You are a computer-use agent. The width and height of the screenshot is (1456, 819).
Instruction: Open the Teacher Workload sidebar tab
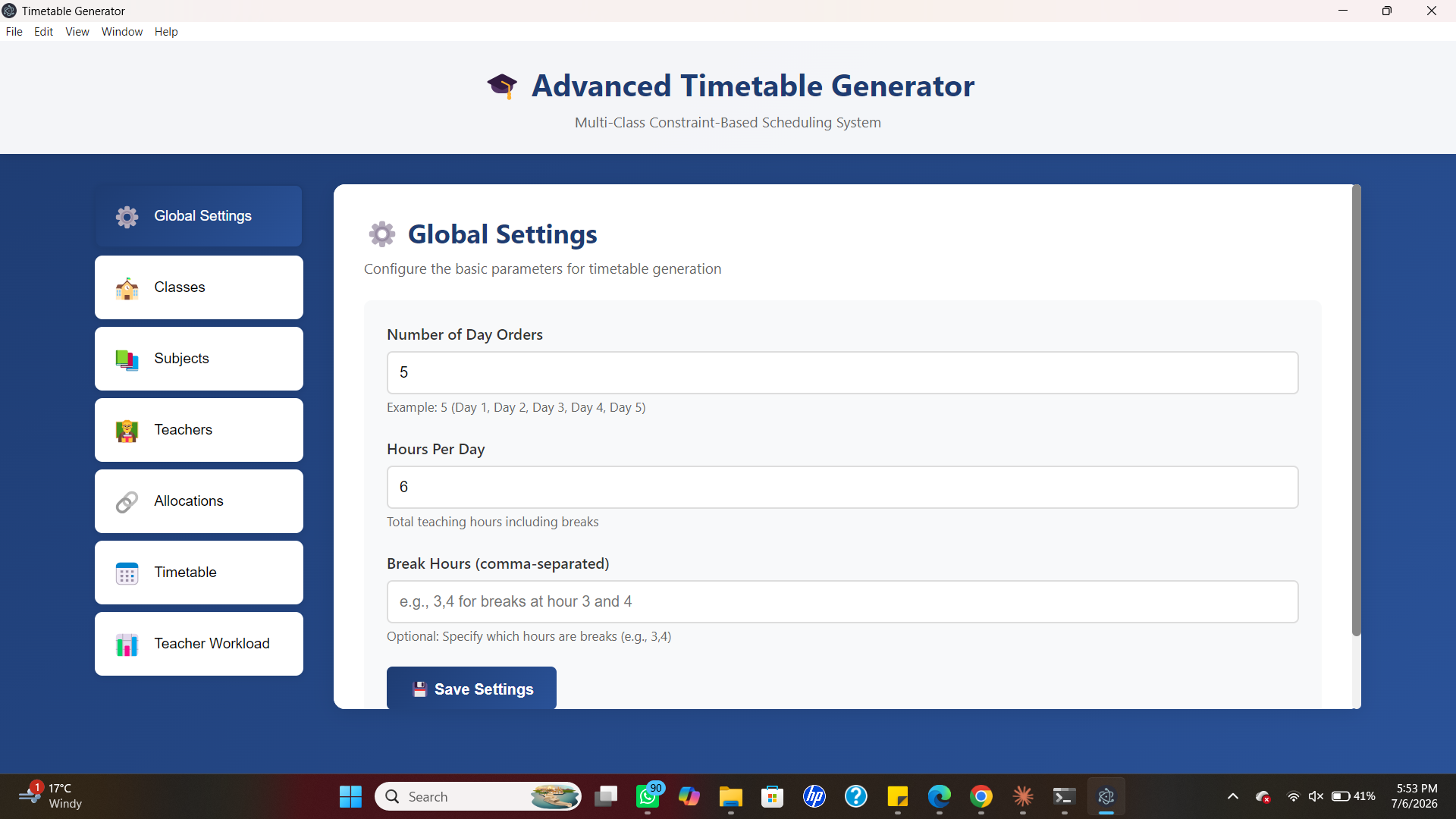pos(199,644)
